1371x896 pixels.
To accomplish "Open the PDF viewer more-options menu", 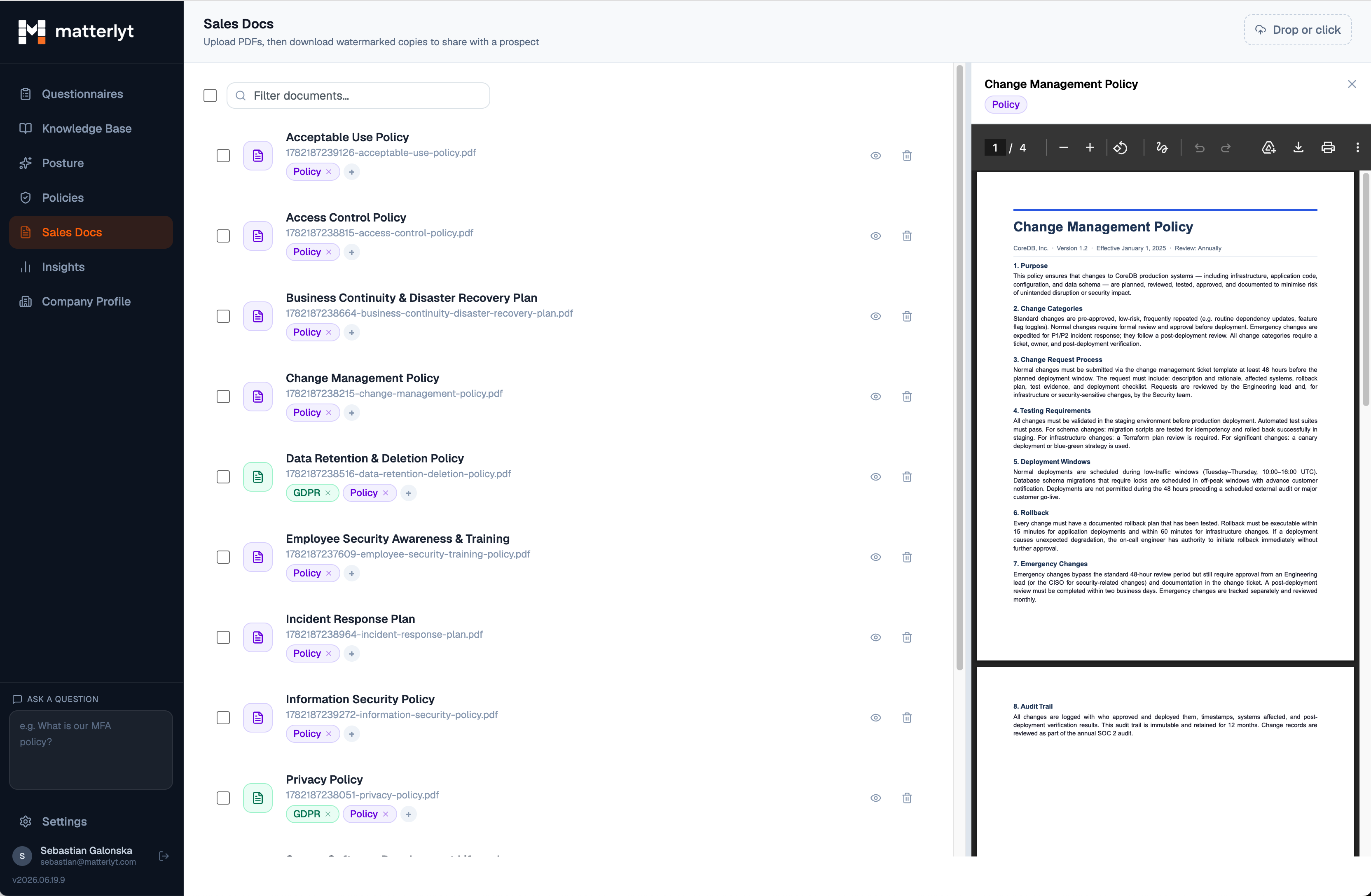I will pos(1357,148).
